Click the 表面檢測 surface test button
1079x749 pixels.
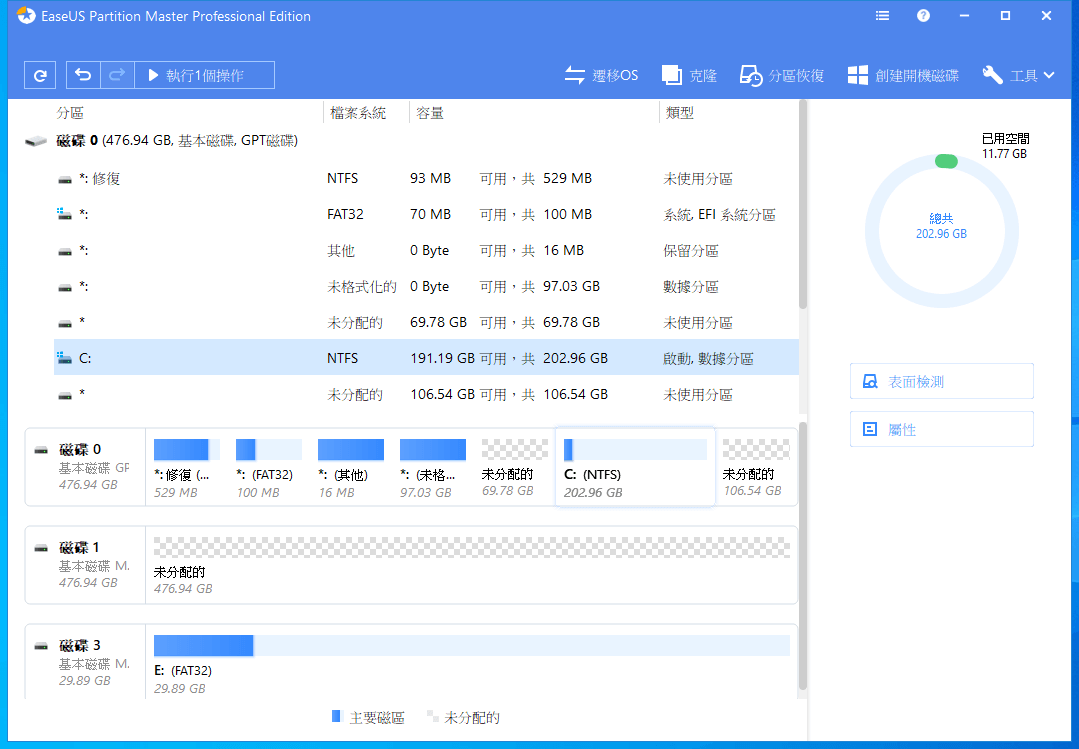coord(941,381)
